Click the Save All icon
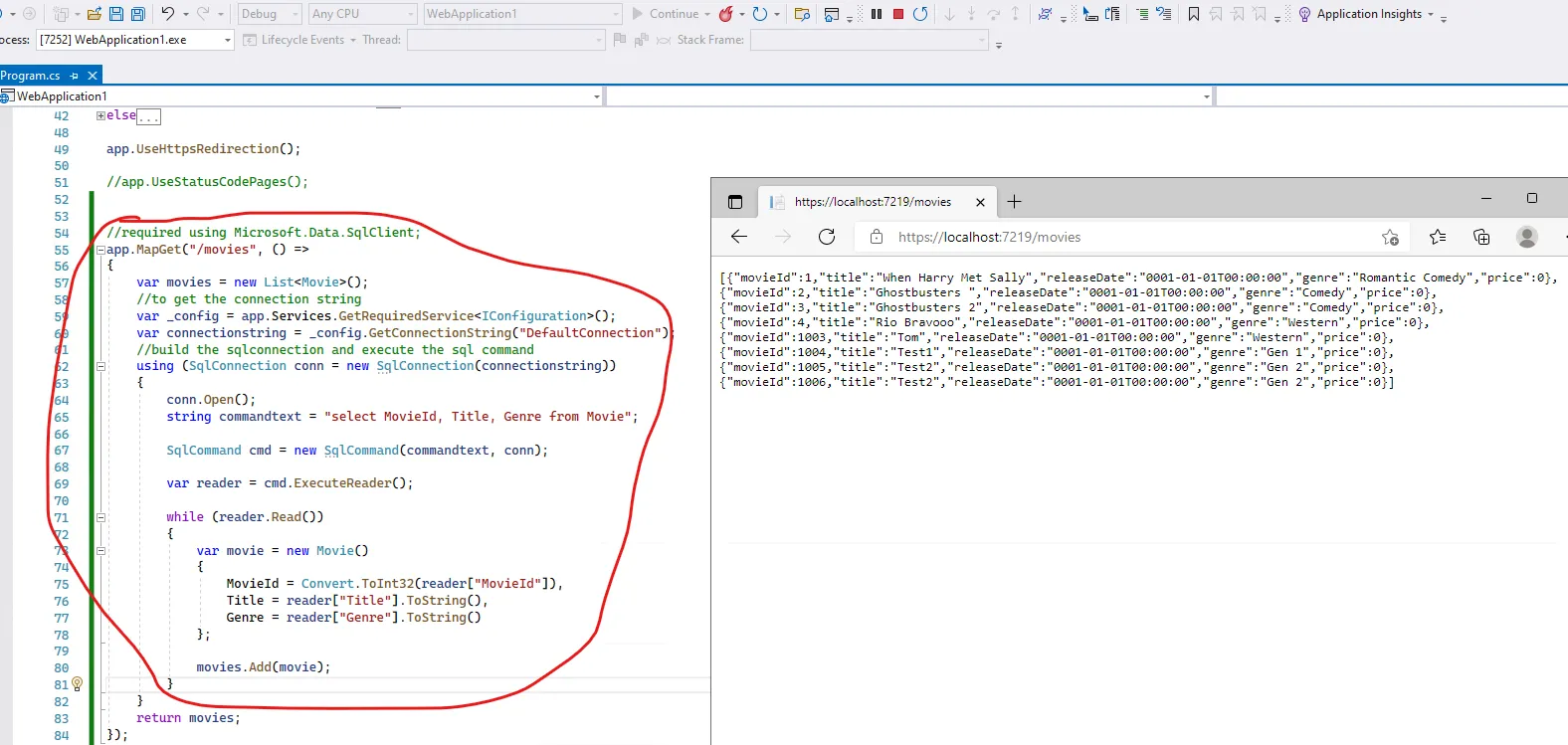This screenshot has height=745, width=1568. pos(138,14)
